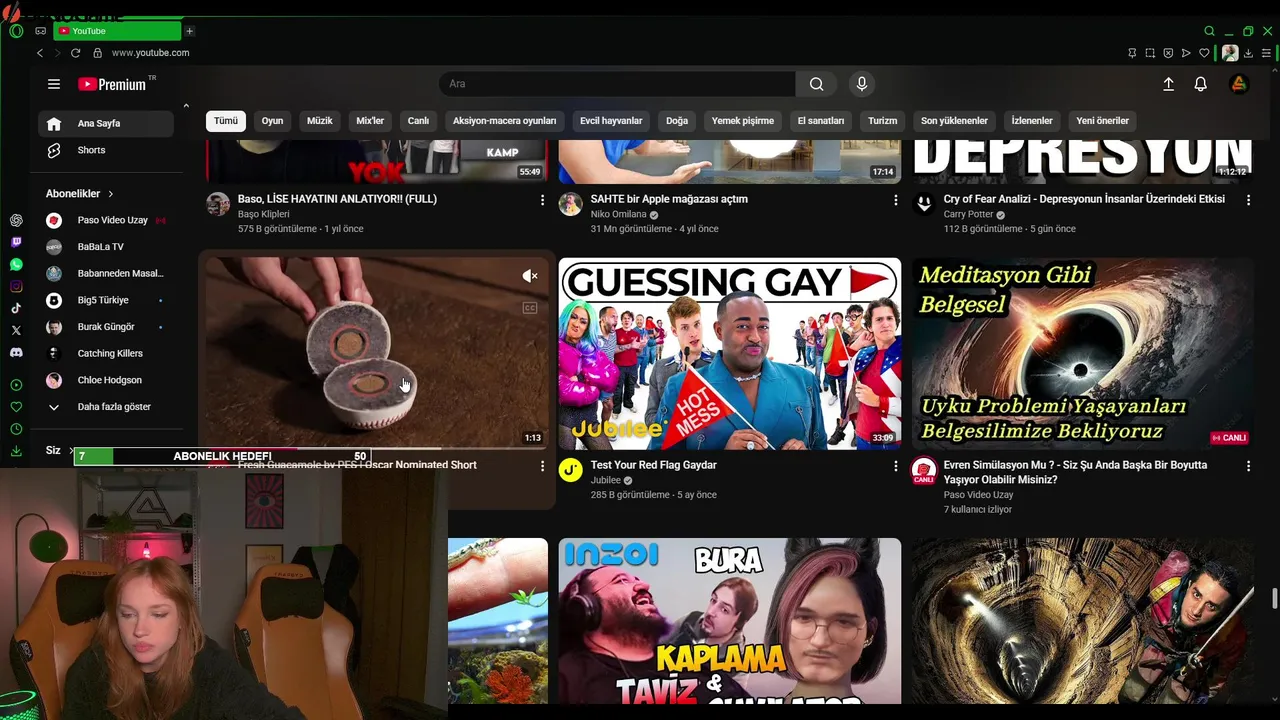This screenshot has height=720, width=1280.
Task: Select the Canlı filter chip
Action: [418, 121]
